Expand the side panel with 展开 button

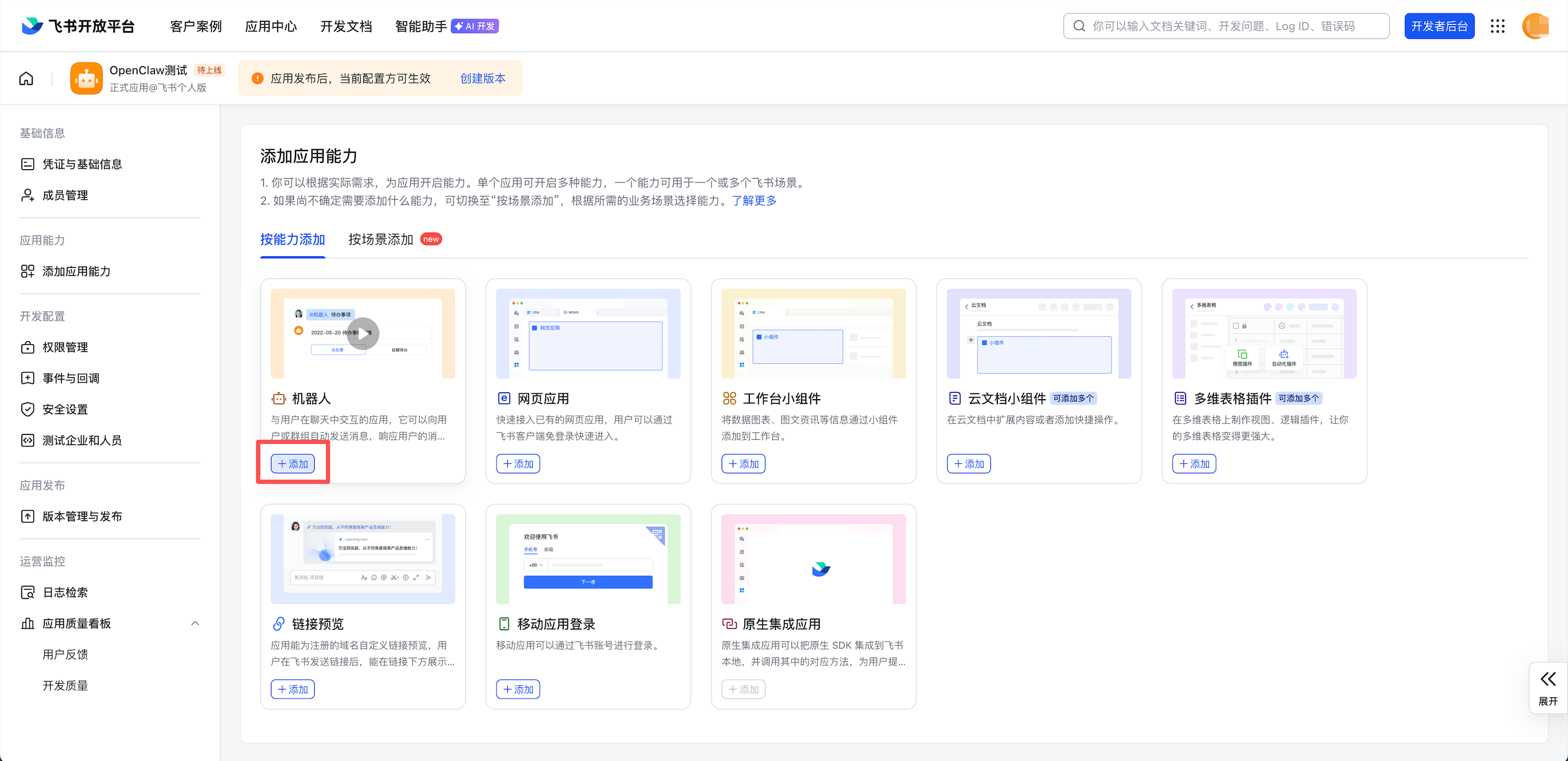click(x=1548, y=687)
